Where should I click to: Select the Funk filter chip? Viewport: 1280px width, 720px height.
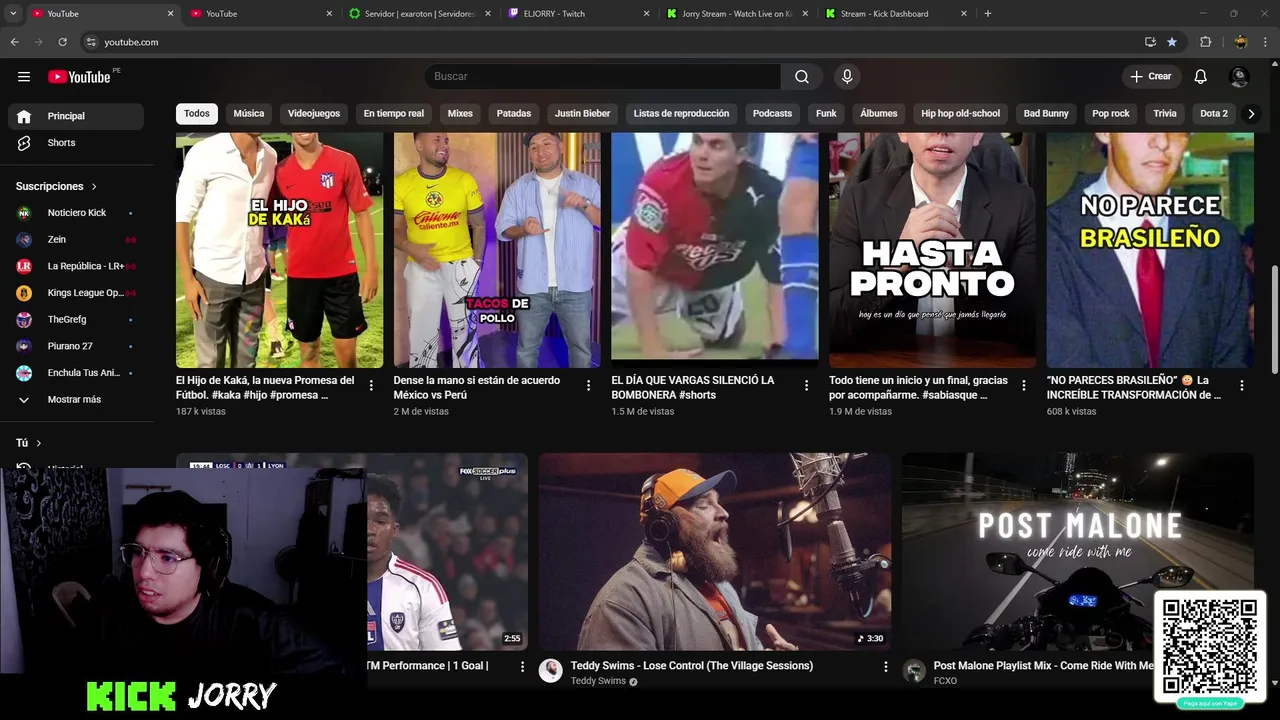[x=826, y=113]
